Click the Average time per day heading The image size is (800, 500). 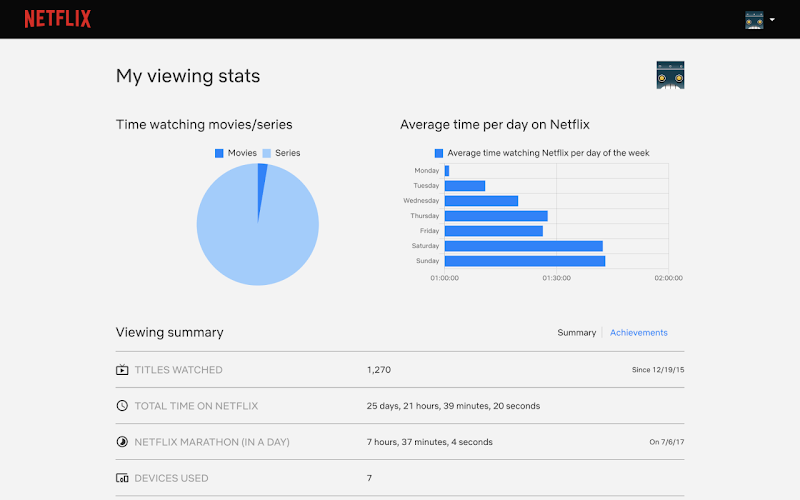495,124
